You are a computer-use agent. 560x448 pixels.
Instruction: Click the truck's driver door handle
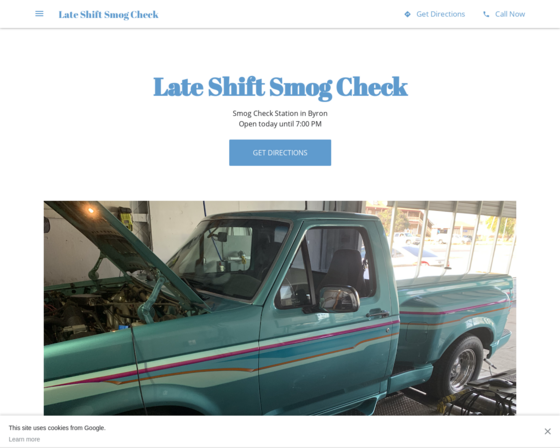pyautogui.click(x=377, y=314)
